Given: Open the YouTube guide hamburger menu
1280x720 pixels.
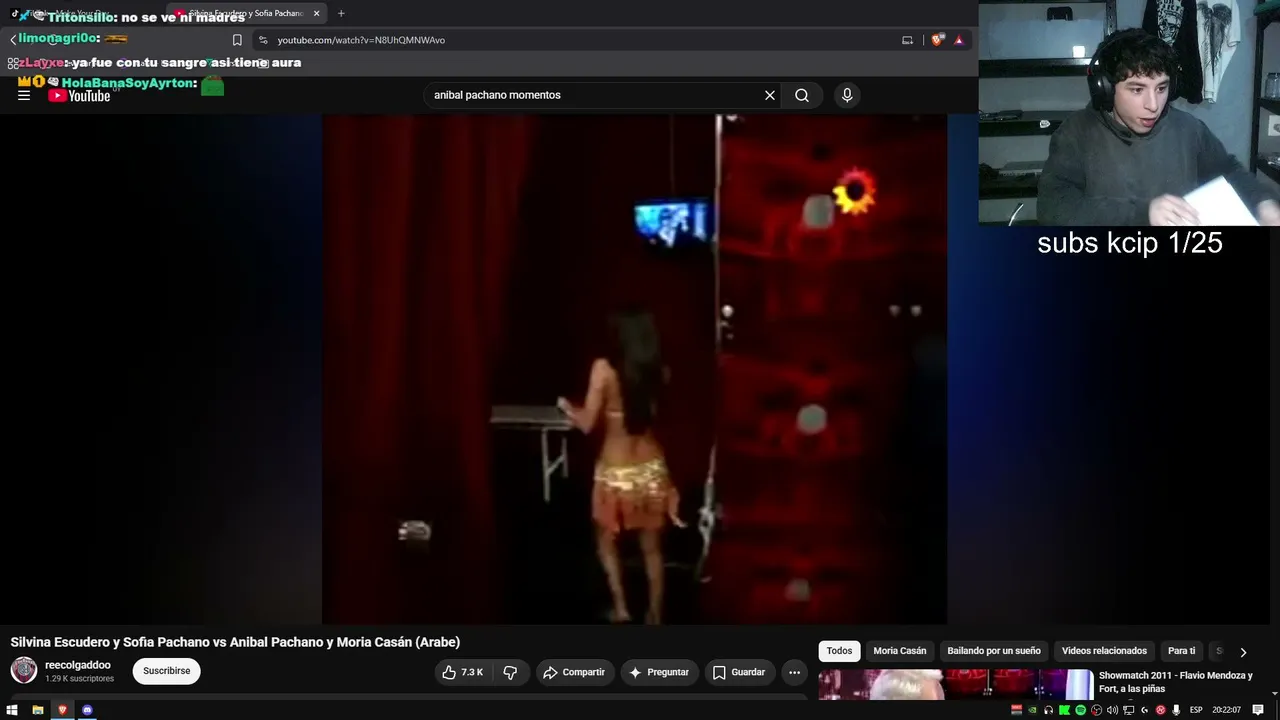Looking at the screenshot, I should pyautogui.click(x=24, y=95).
